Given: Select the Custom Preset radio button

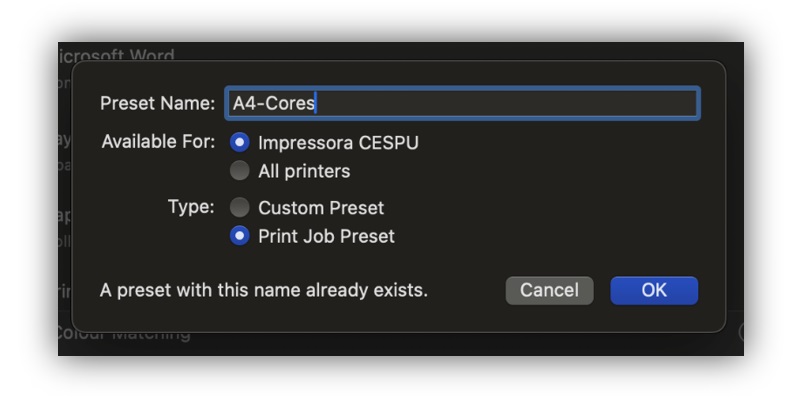Looking at the screenshot, I should coord(240,208).
